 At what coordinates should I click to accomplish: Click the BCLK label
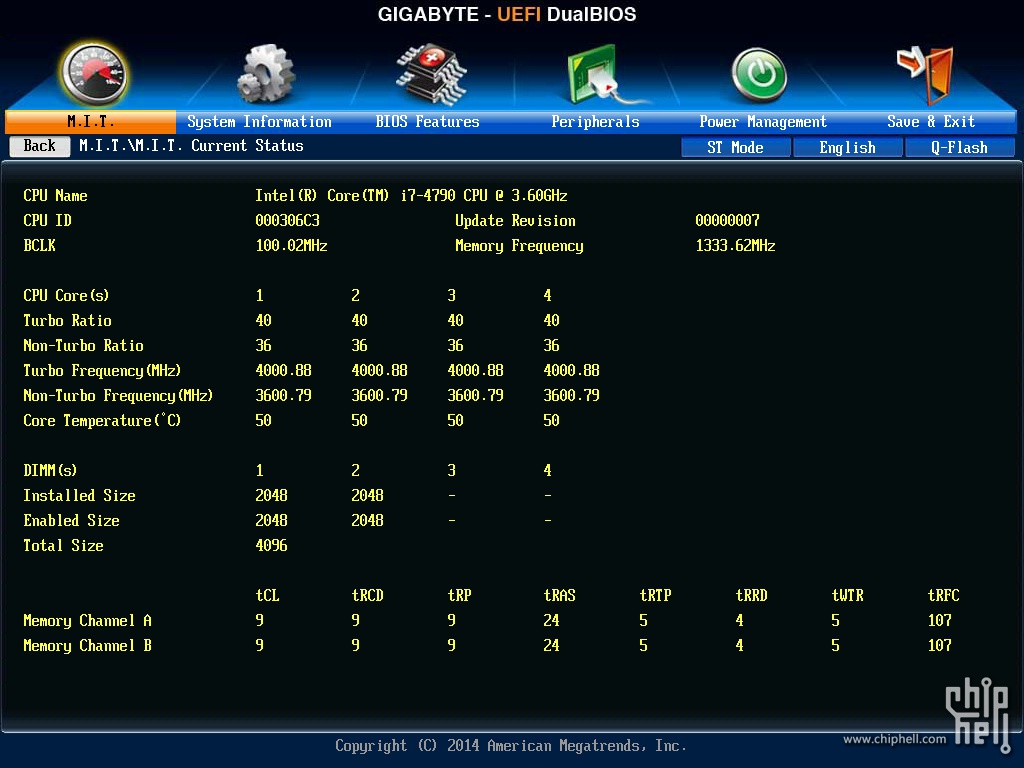(39, 246)
